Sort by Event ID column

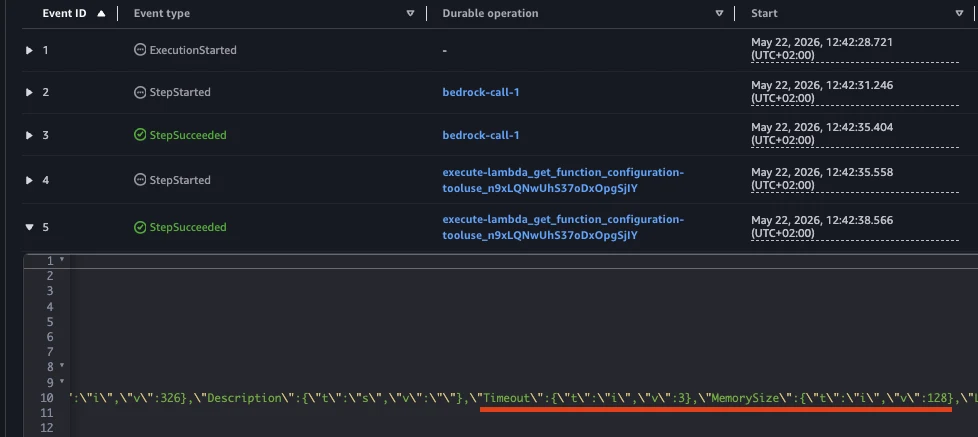[102, 13]
